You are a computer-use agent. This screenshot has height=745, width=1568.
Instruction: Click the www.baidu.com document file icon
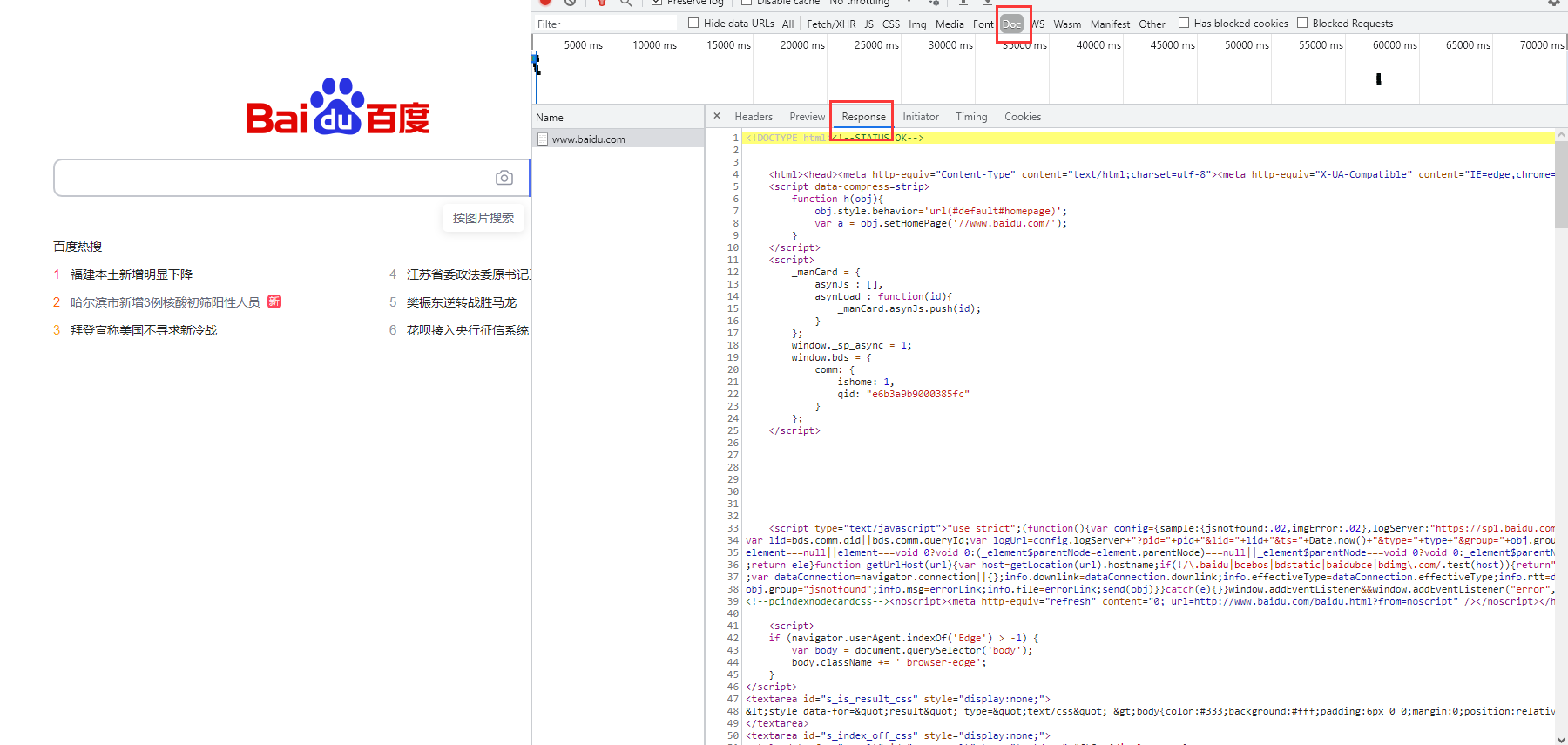click(x=543, y=139)
